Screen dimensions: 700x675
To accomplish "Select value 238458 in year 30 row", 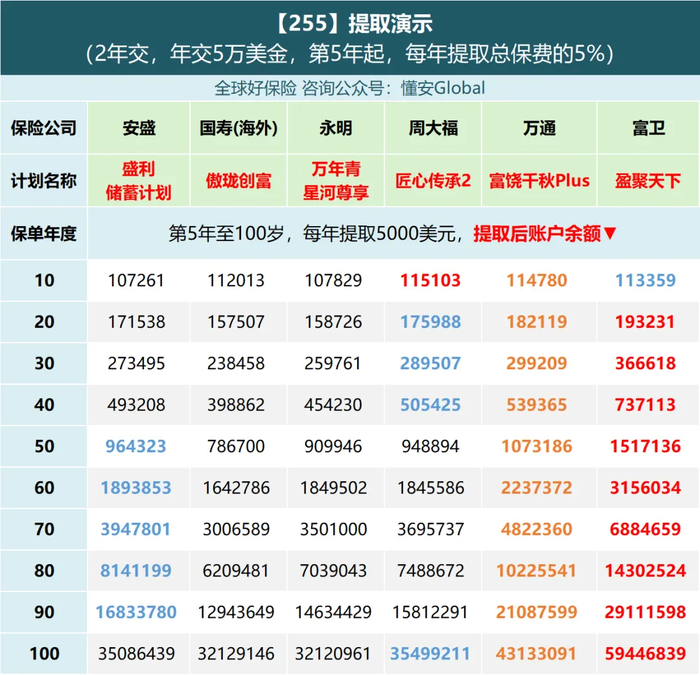I will tap(236, 363).
